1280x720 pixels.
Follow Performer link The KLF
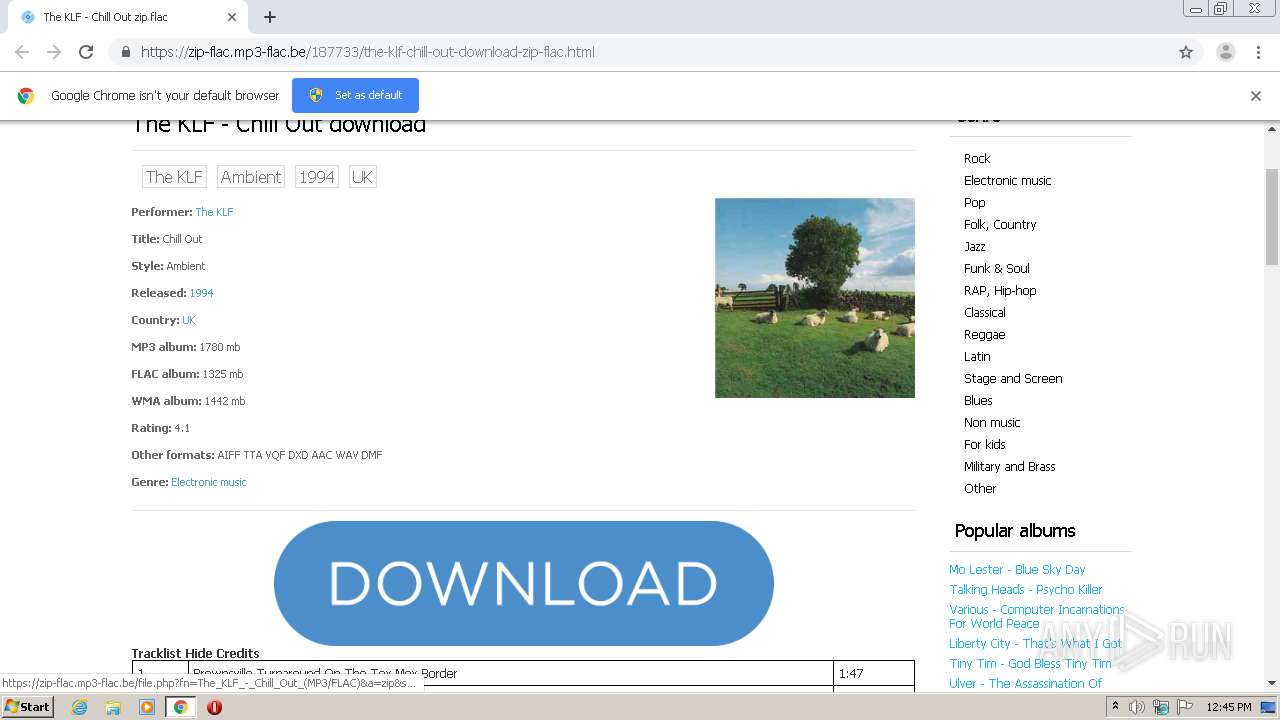pyautogui.click(x=214, y=212)
